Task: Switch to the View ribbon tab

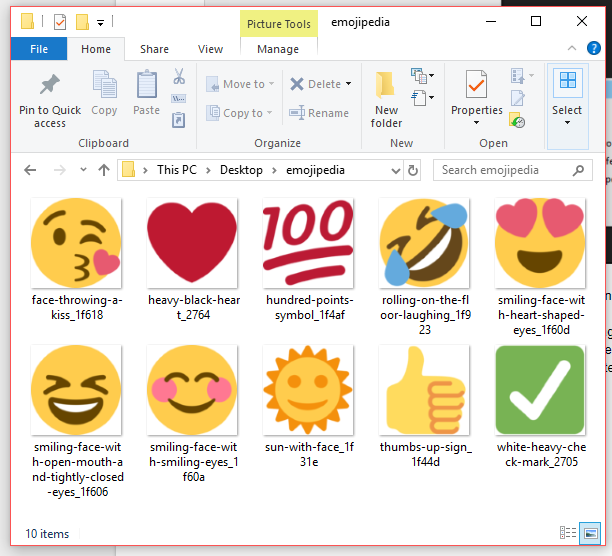Action: point(210,49)
